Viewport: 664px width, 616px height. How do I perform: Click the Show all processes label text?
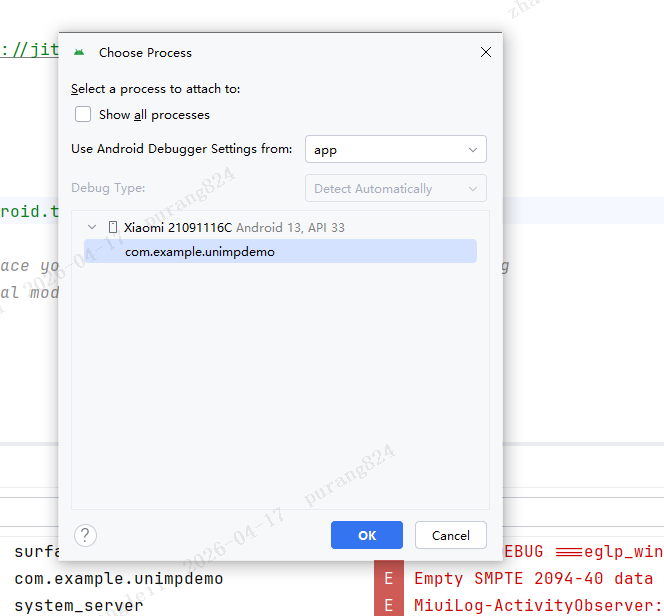[154, 115]
